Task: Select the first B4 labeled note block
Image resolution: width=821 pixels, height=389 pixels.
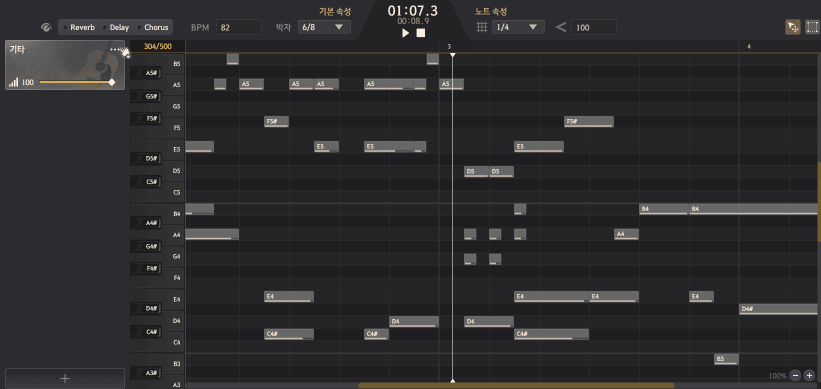Action: point(663,209)
